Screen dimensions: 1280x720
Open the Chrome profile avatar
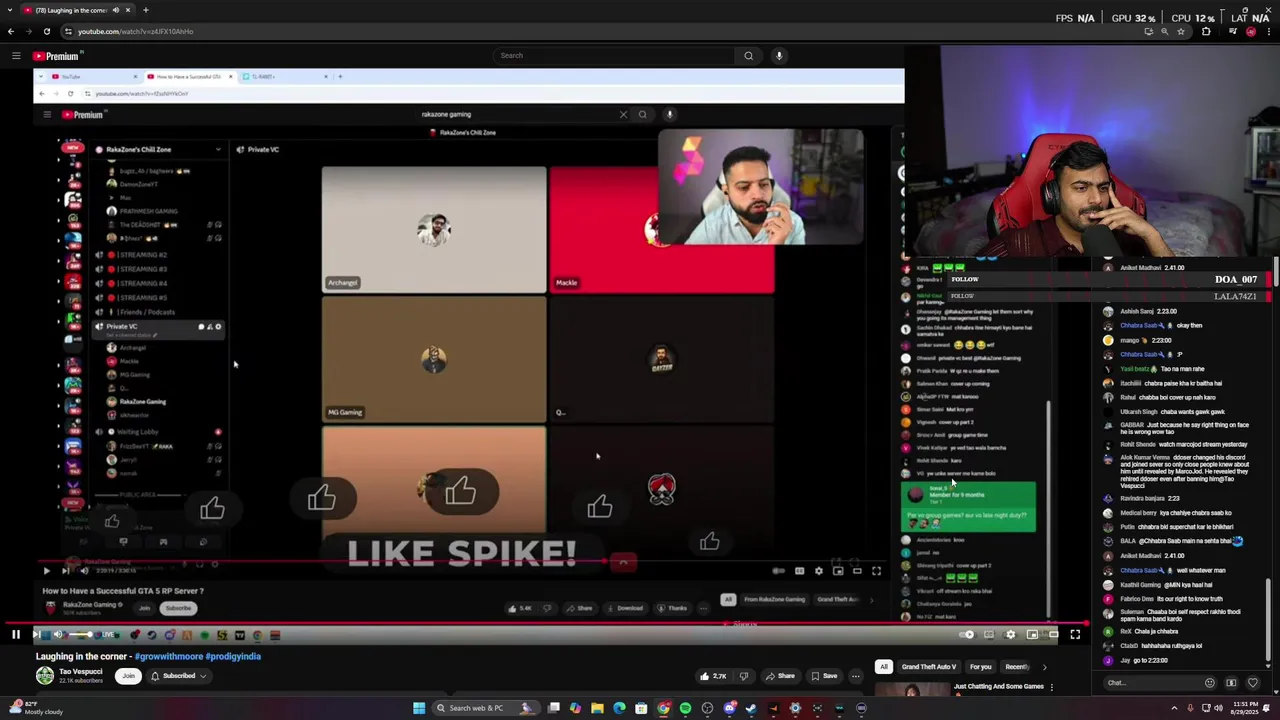click(x=1251, y=31)
